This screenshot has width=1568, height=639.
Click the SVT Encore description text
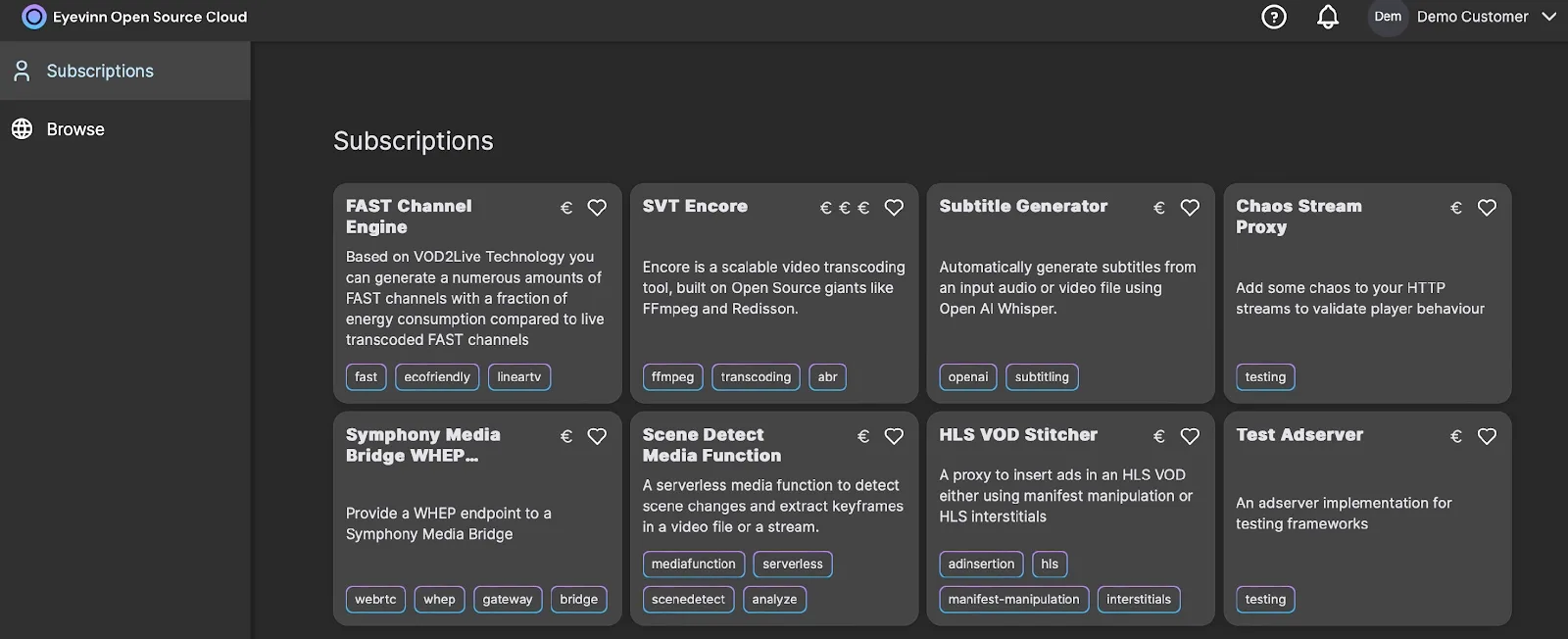(774, 288)
